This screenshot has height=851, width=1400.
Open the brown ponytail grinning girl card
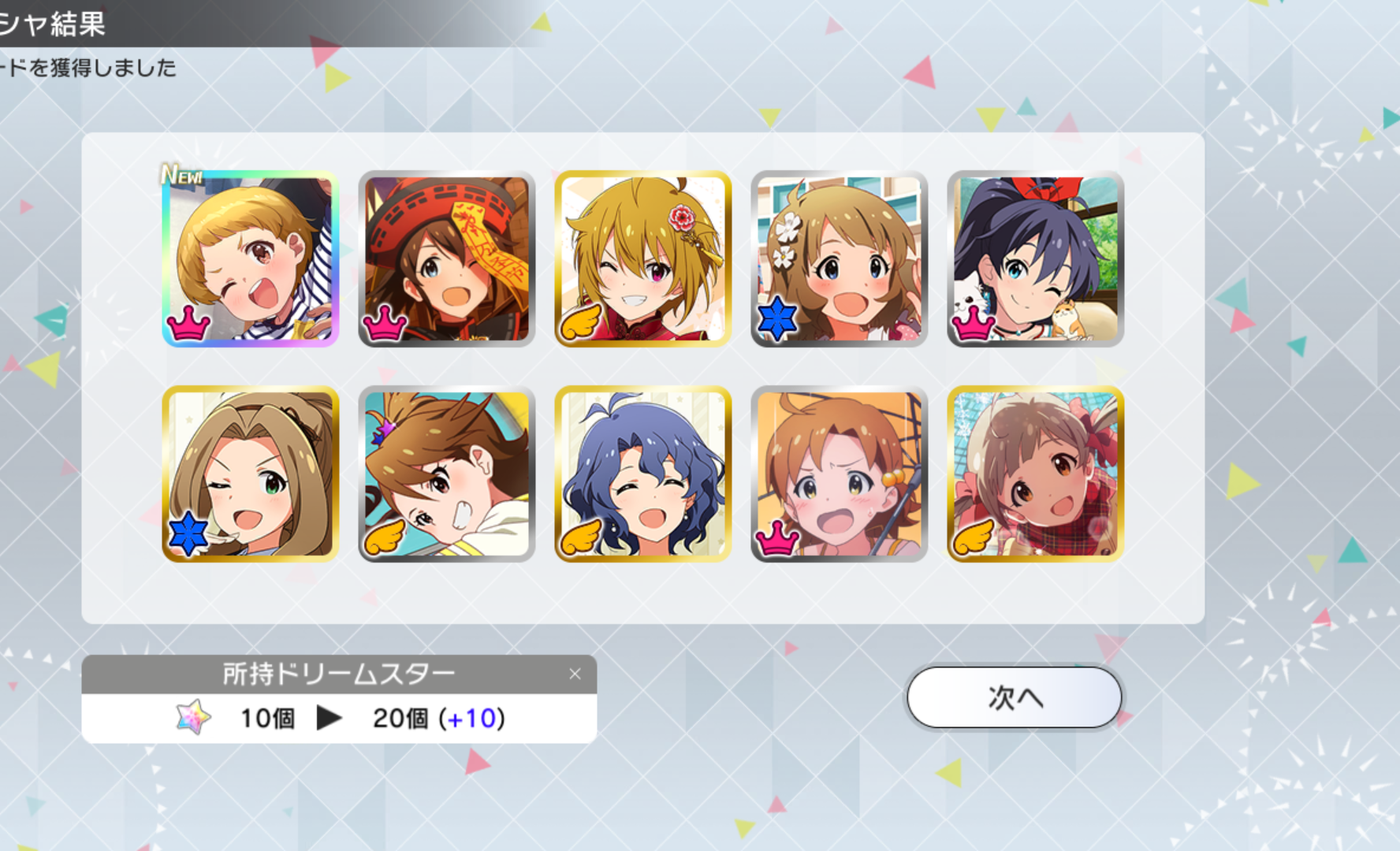pyautogui.click(x=447, y=474)
